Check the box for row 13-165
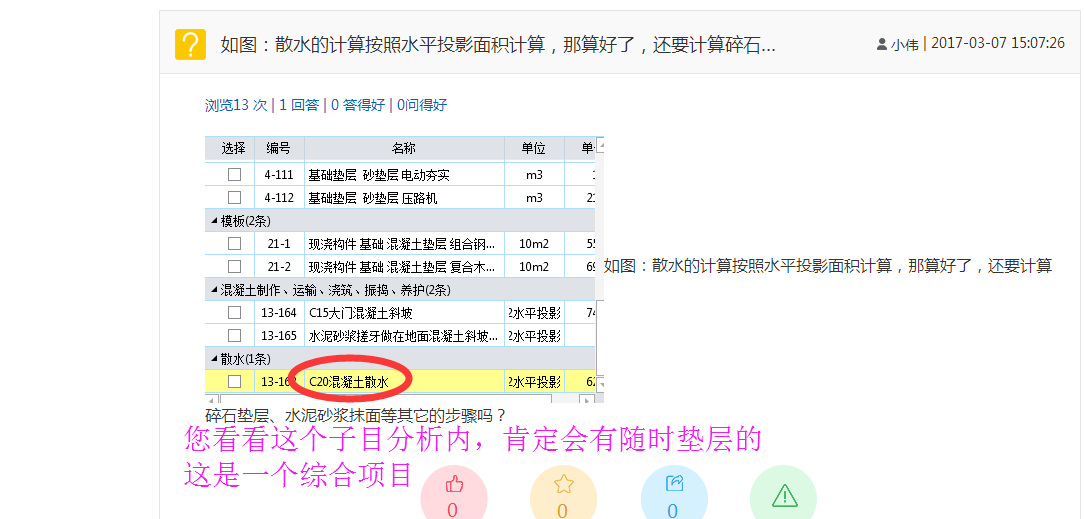 [x=235, y=336]
